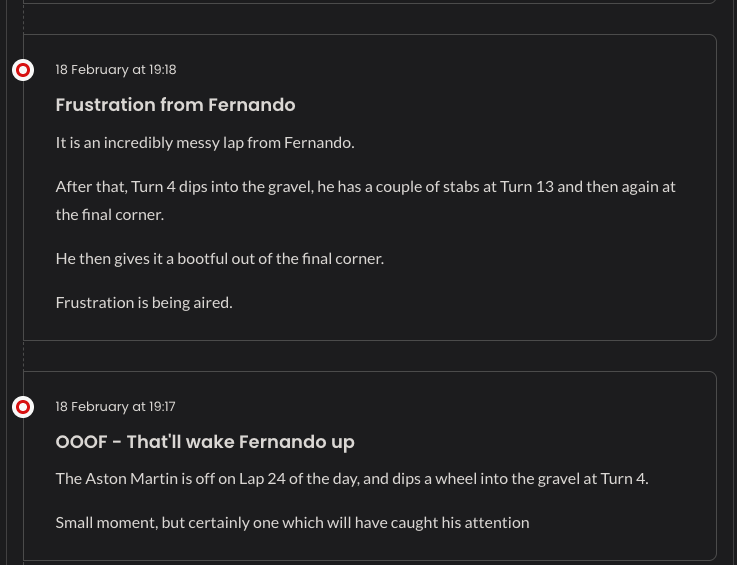
Task: Open the '18 February at 19:17' timestamp
Action: 116,407
